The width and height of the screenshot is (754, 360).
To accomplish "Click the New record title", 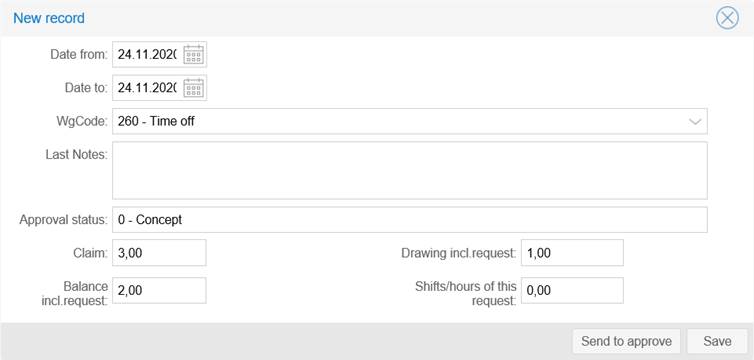I will point(49,18).
